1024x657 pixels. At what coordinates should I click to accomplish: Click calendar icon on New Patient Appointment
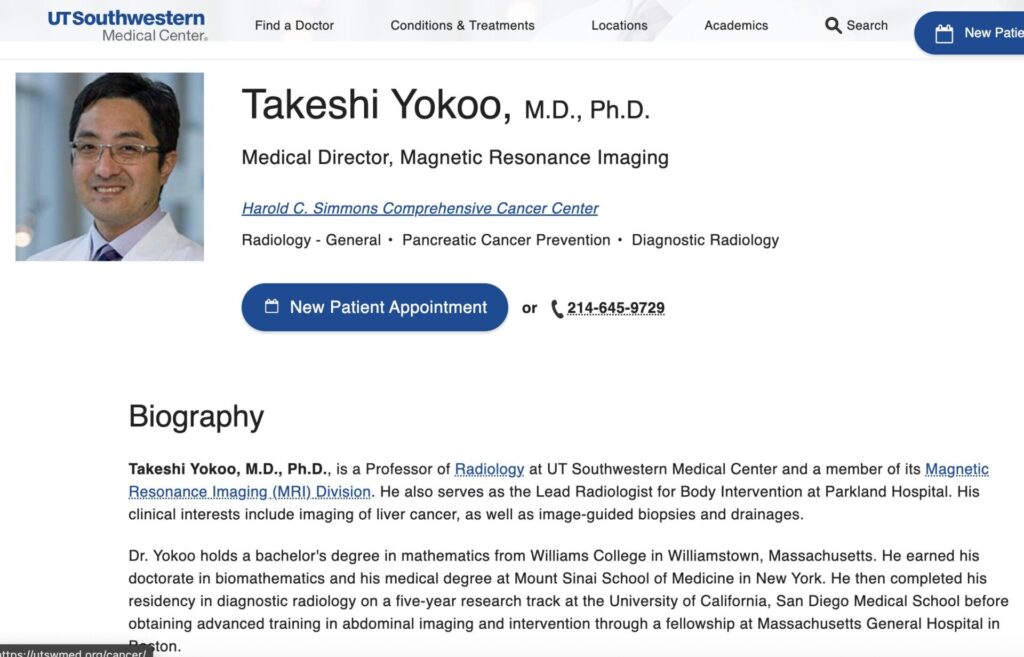[272, 307]
